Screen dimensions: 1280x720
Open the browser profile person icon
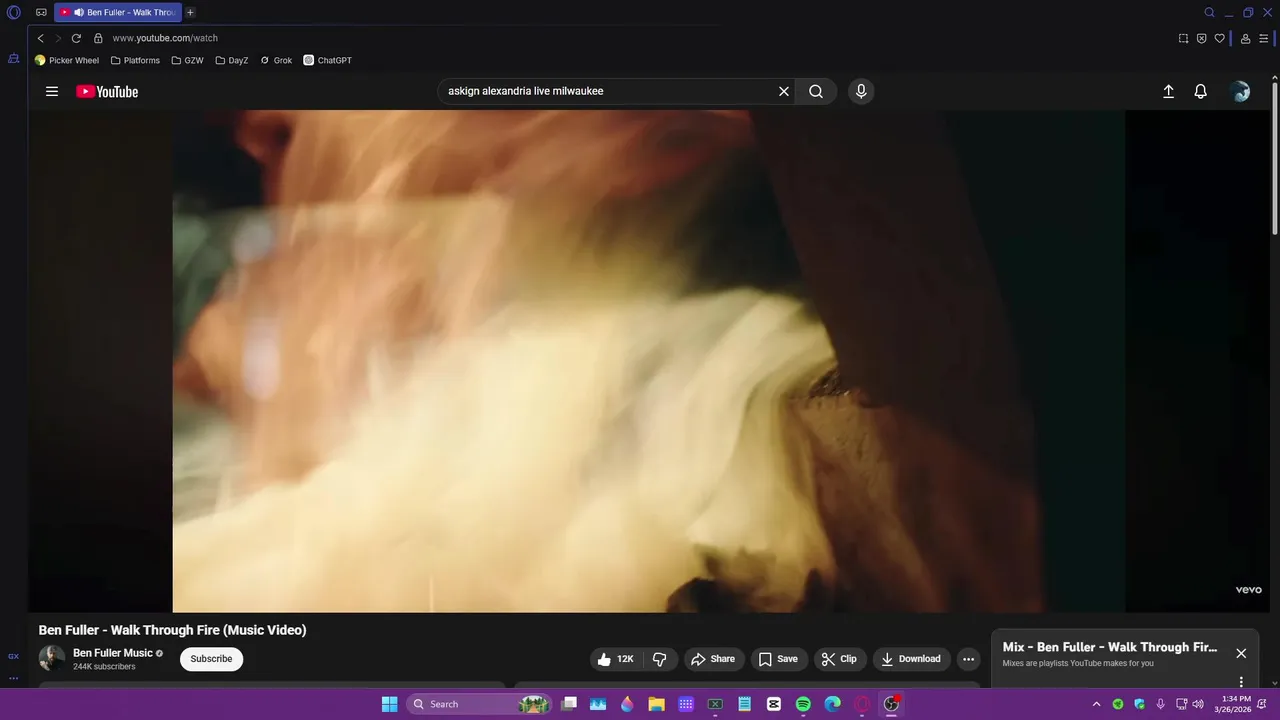pos(1245,38)
